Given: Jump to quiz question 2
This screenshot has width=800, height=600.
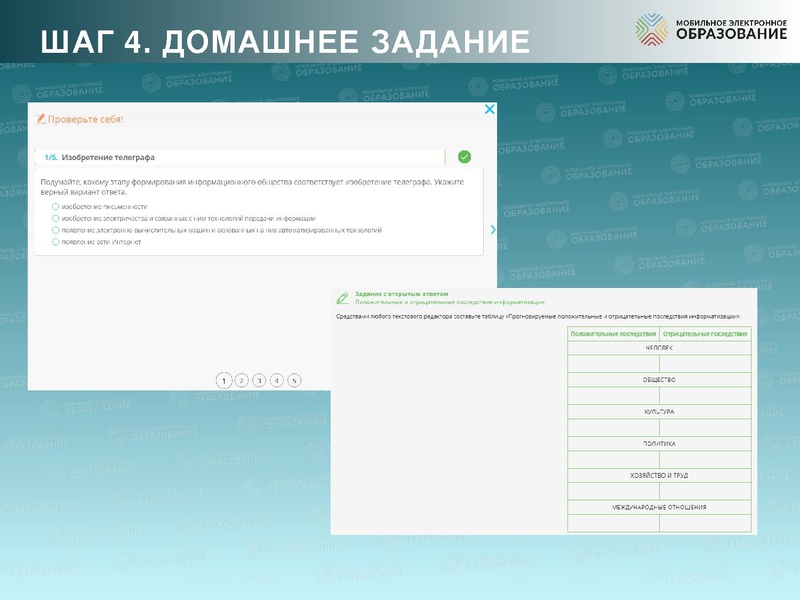Looking at the screenshot, I should (x=241, y=380).
